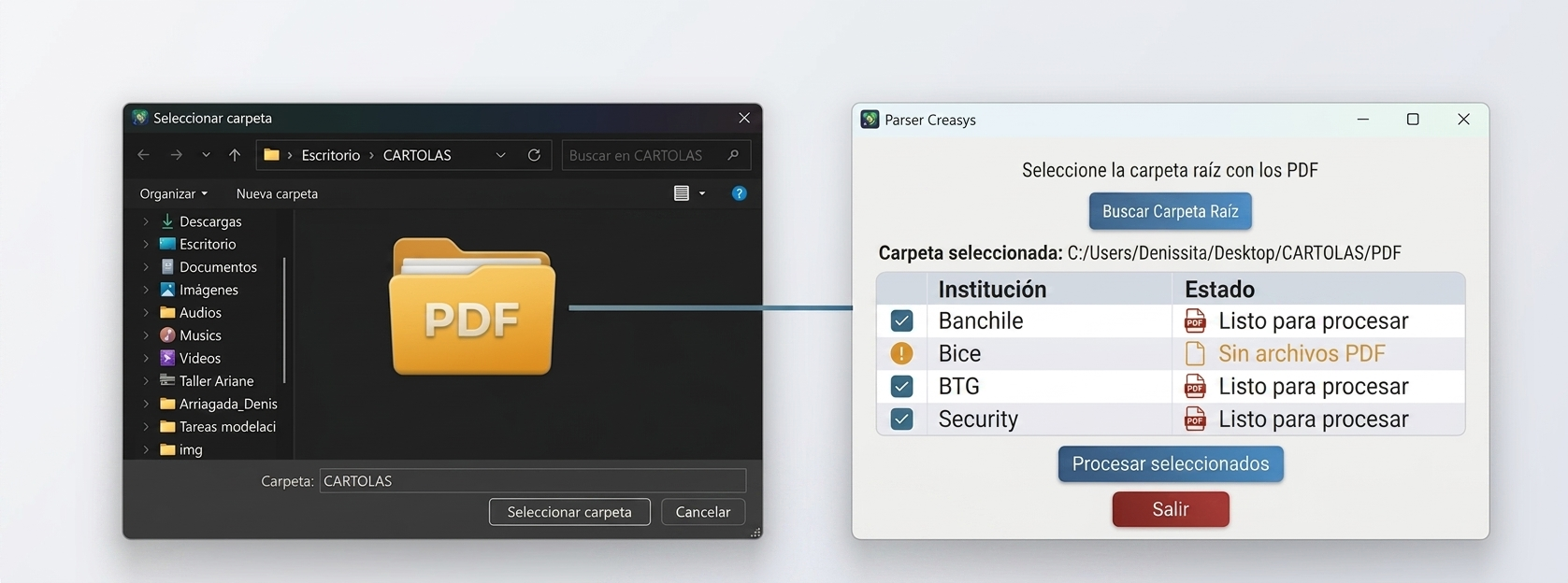Open the blue help icon
This screenshot has width=1568, height=583.
739,193
